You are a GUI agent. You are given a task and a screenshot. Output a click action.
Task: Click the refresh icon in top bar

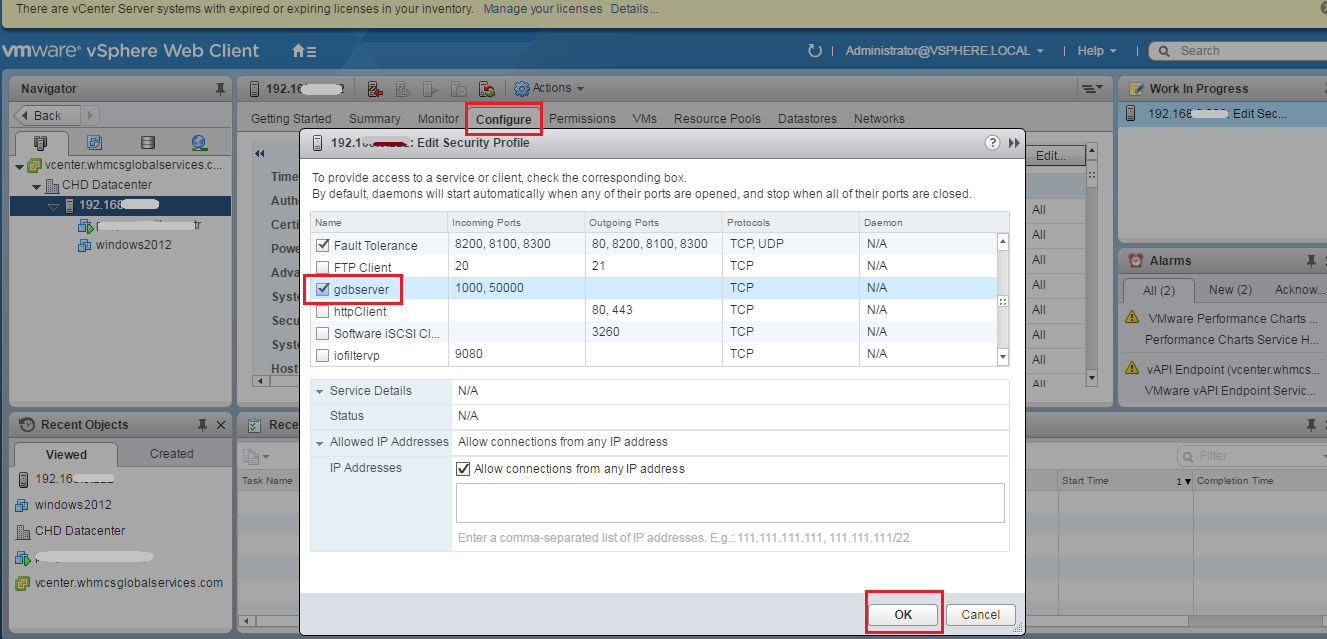(814, 51)
